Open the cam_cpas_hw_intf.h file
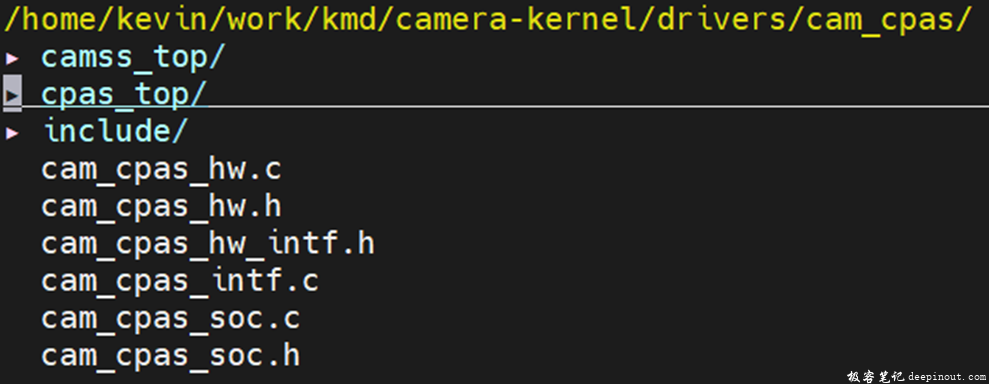989x384 pixels. (x=208, y=243)
